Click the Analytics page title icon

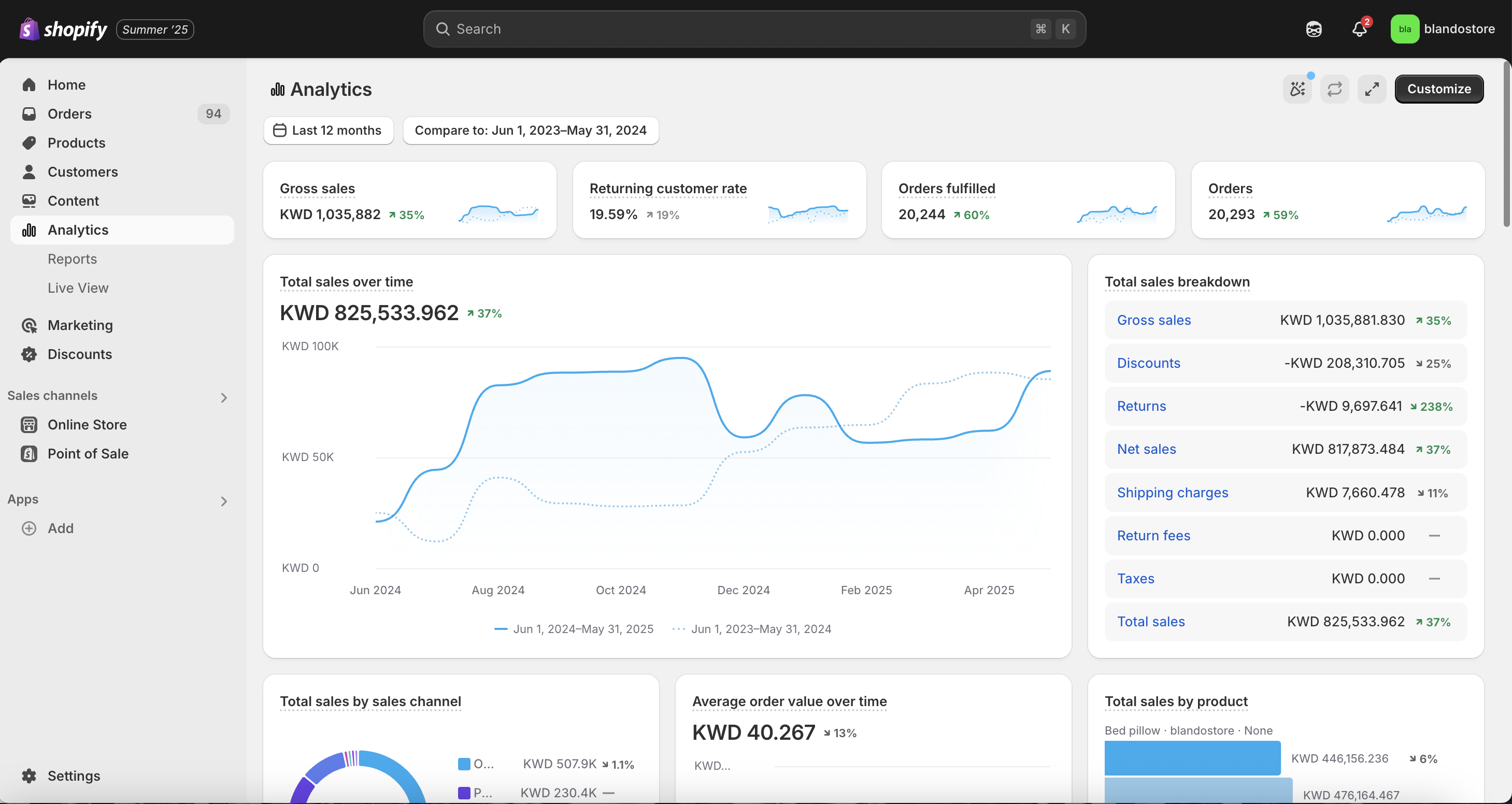[x=278, y=89]
